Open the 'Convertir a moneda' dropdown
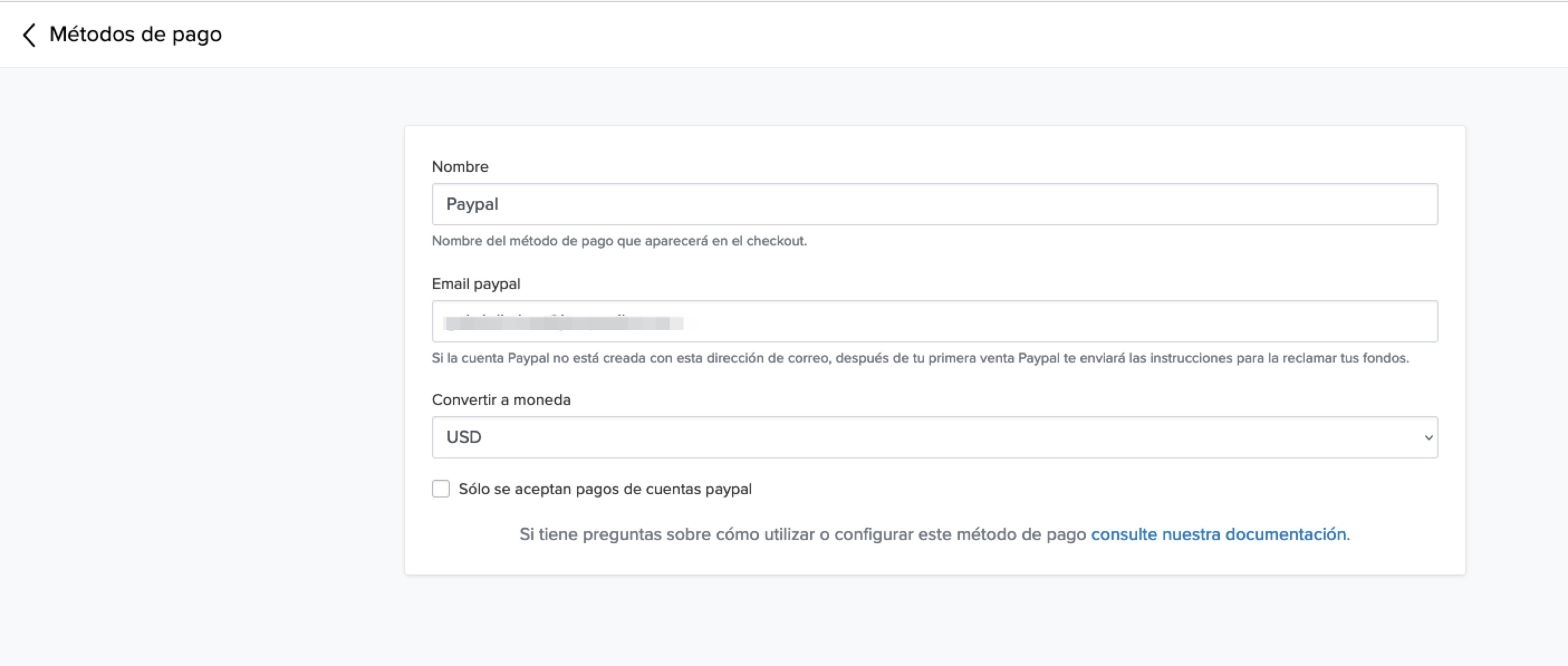1568x666 pixels. click(934, 437)
